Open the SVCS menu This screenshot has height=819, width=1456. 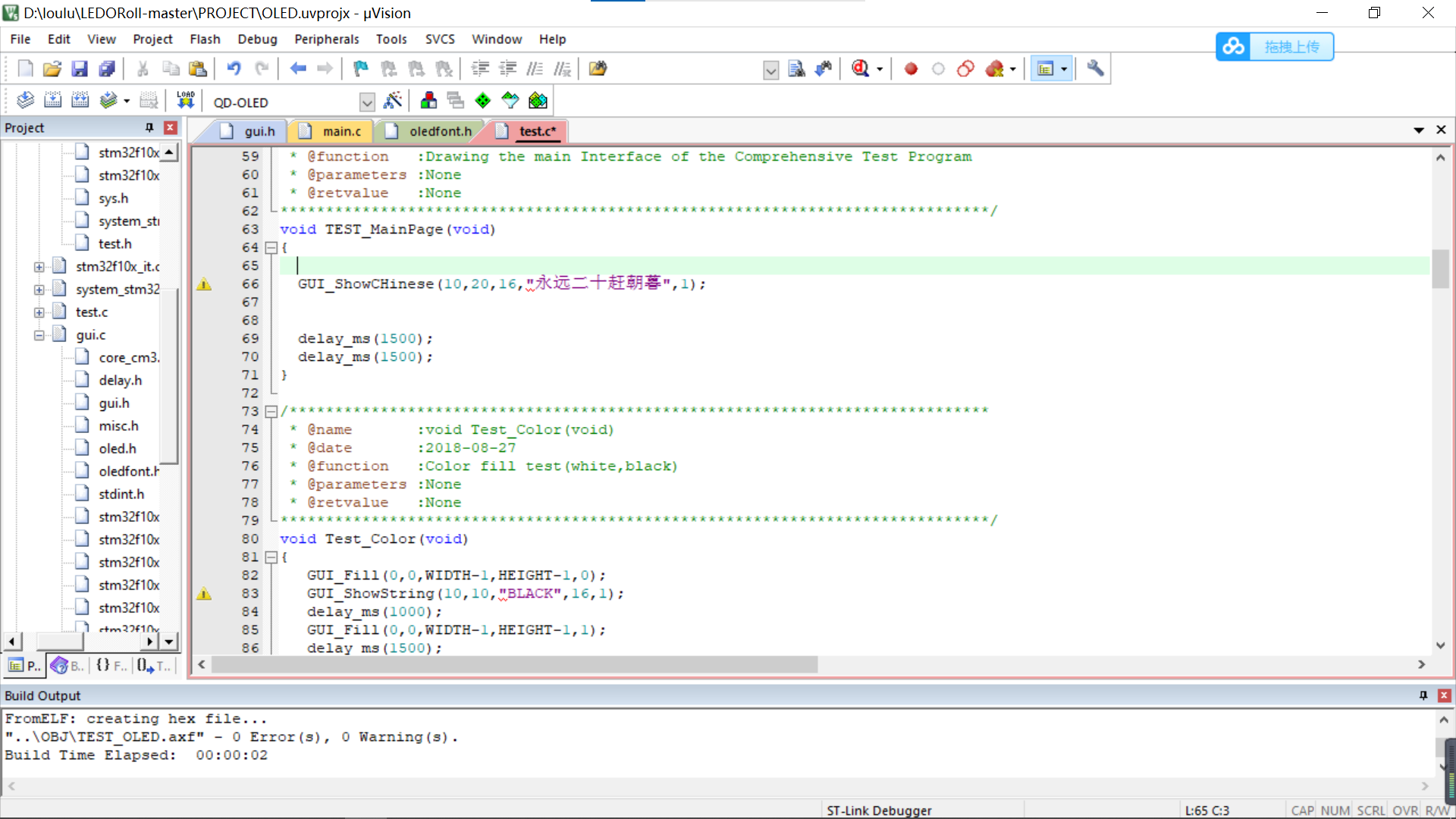(440, 39)
